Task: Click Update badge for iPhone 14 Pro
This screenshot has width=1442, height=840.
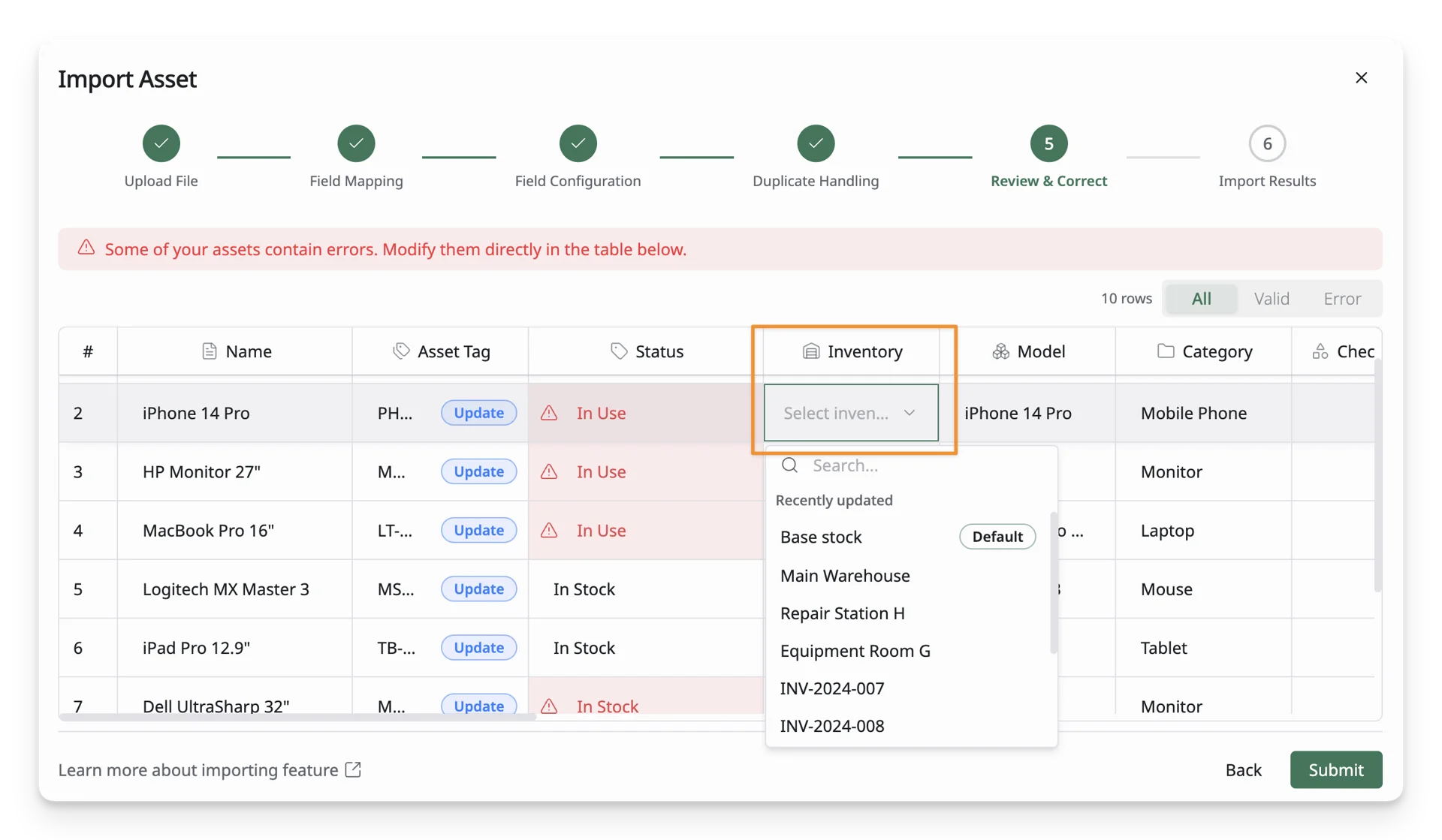Action: [x=478, y=413]
